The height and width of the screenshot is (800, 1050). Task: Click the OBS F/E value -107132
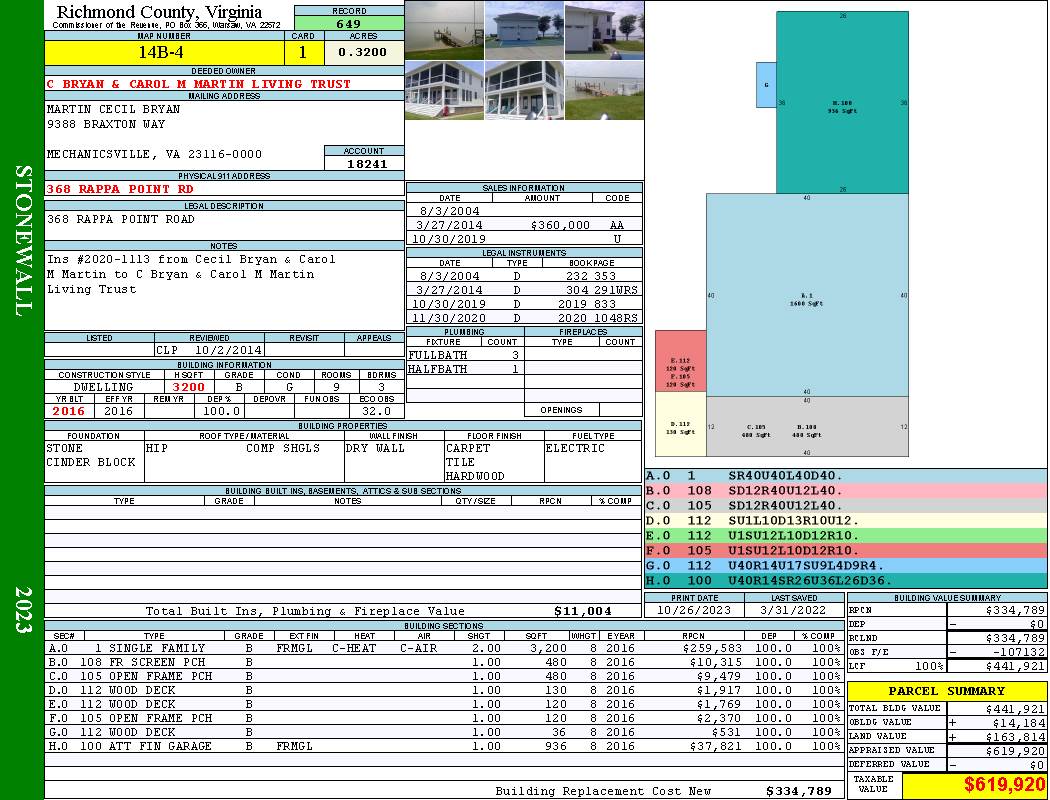click(x=1018, y=651)
